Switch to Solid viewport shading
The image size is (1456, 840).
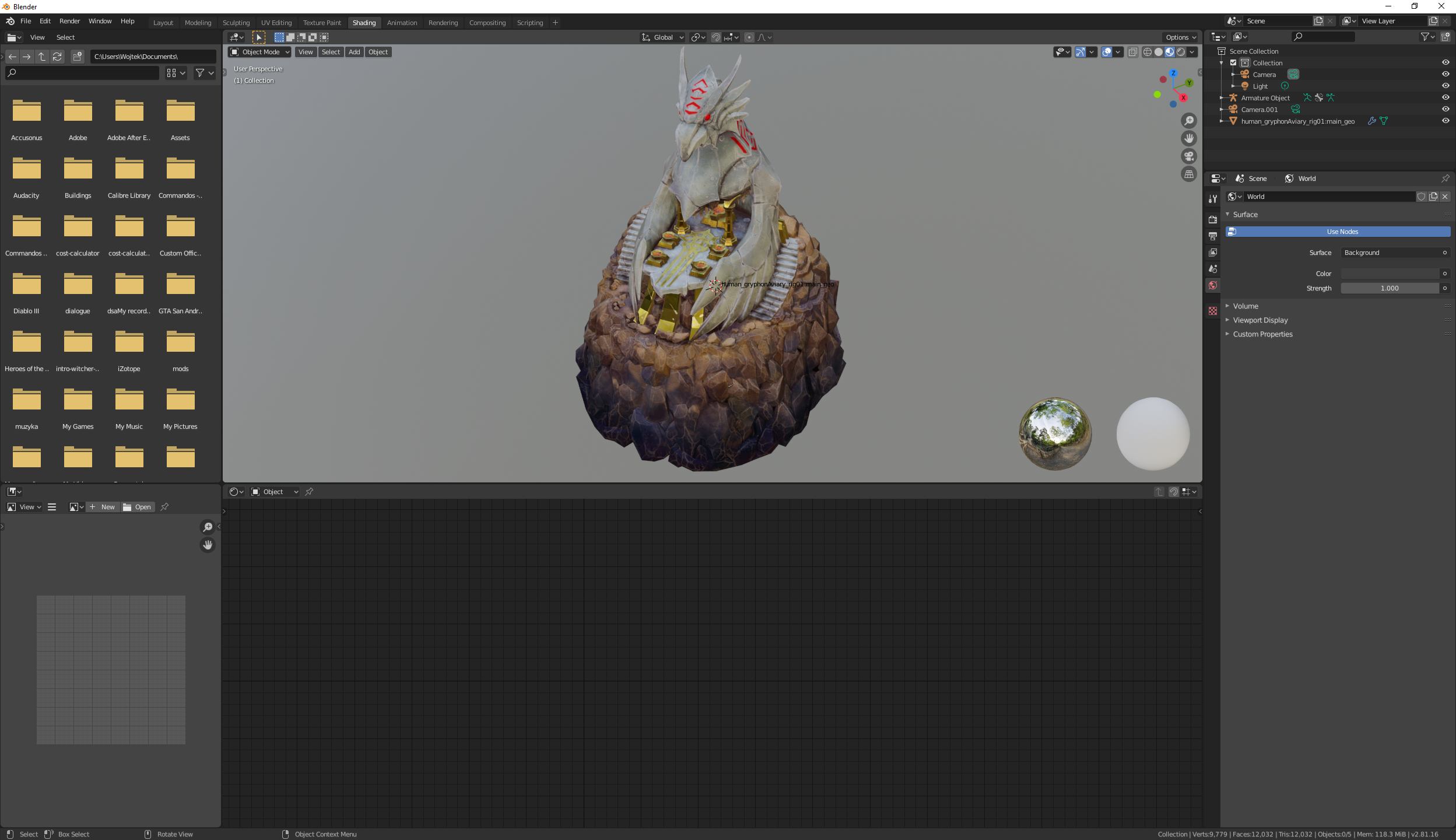click(x=1159, y=52)
